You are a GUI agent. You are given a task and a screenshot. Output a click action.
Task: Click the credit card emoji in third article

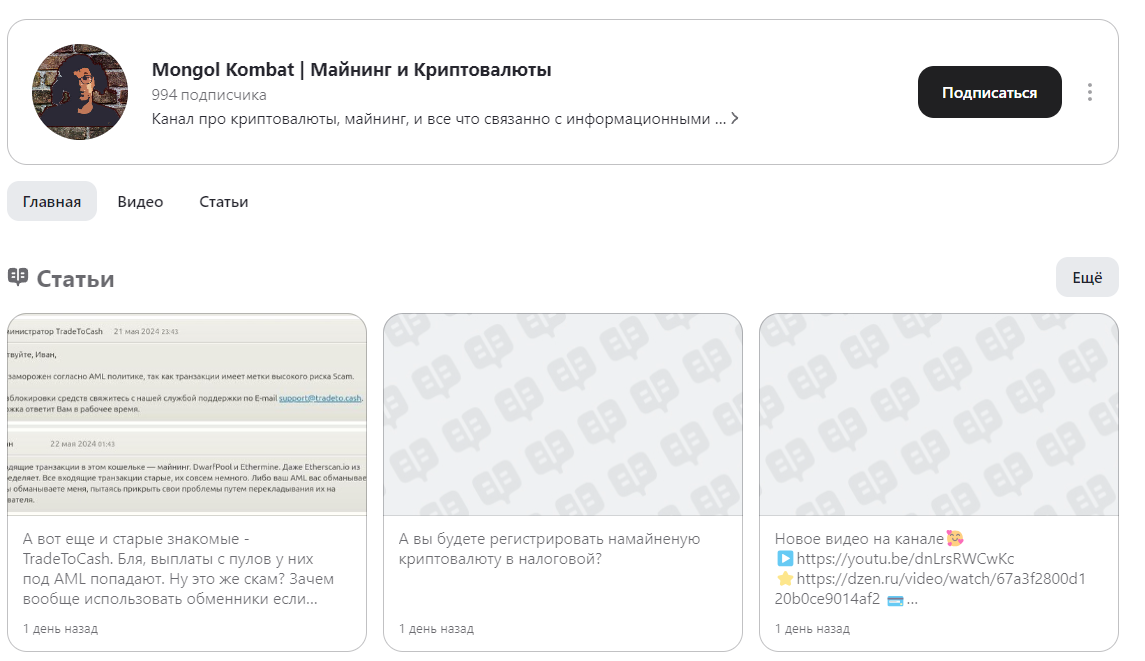point(895,600)
